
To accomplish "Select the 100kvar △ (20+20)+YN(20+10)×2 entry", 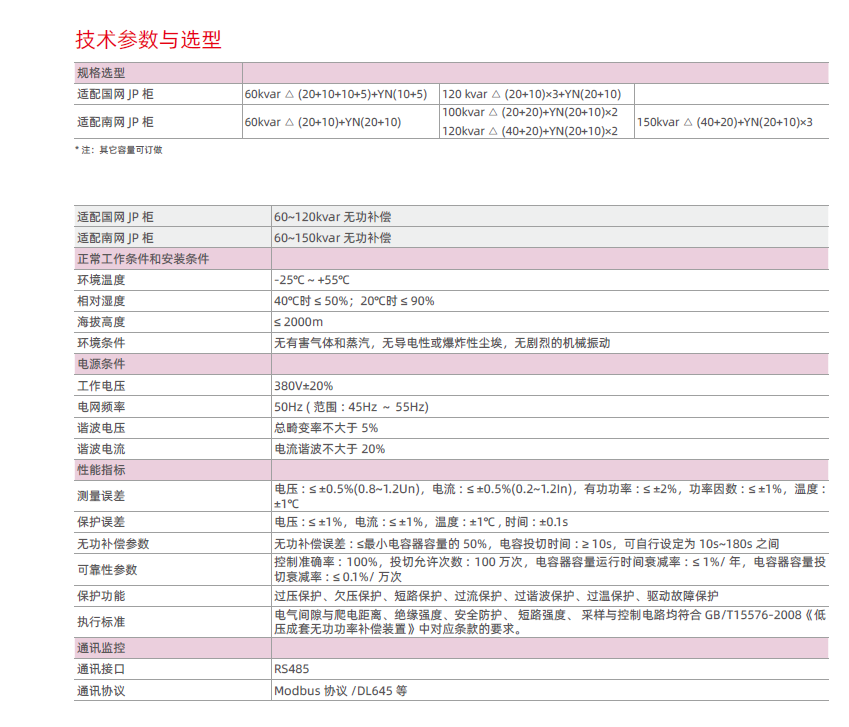I will point(530,112).
